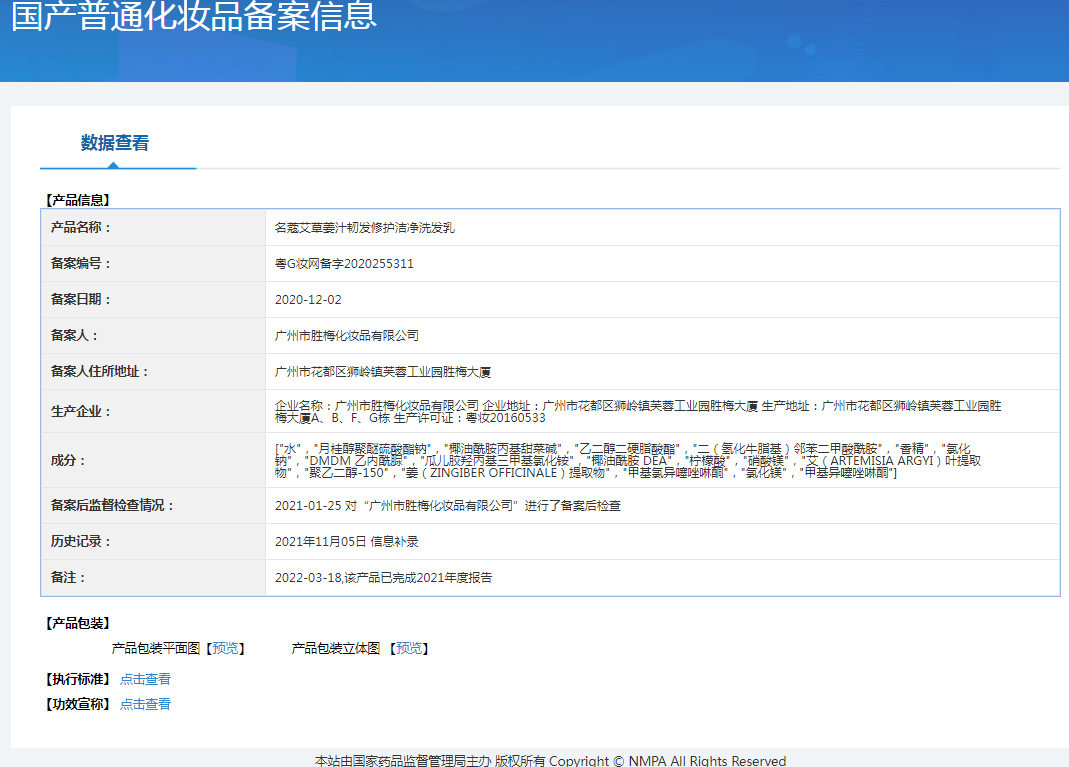This screenshot has height=767, width=1069.
Task: Open 点击查看 link for 功效宣称
Action: [145, 704]
